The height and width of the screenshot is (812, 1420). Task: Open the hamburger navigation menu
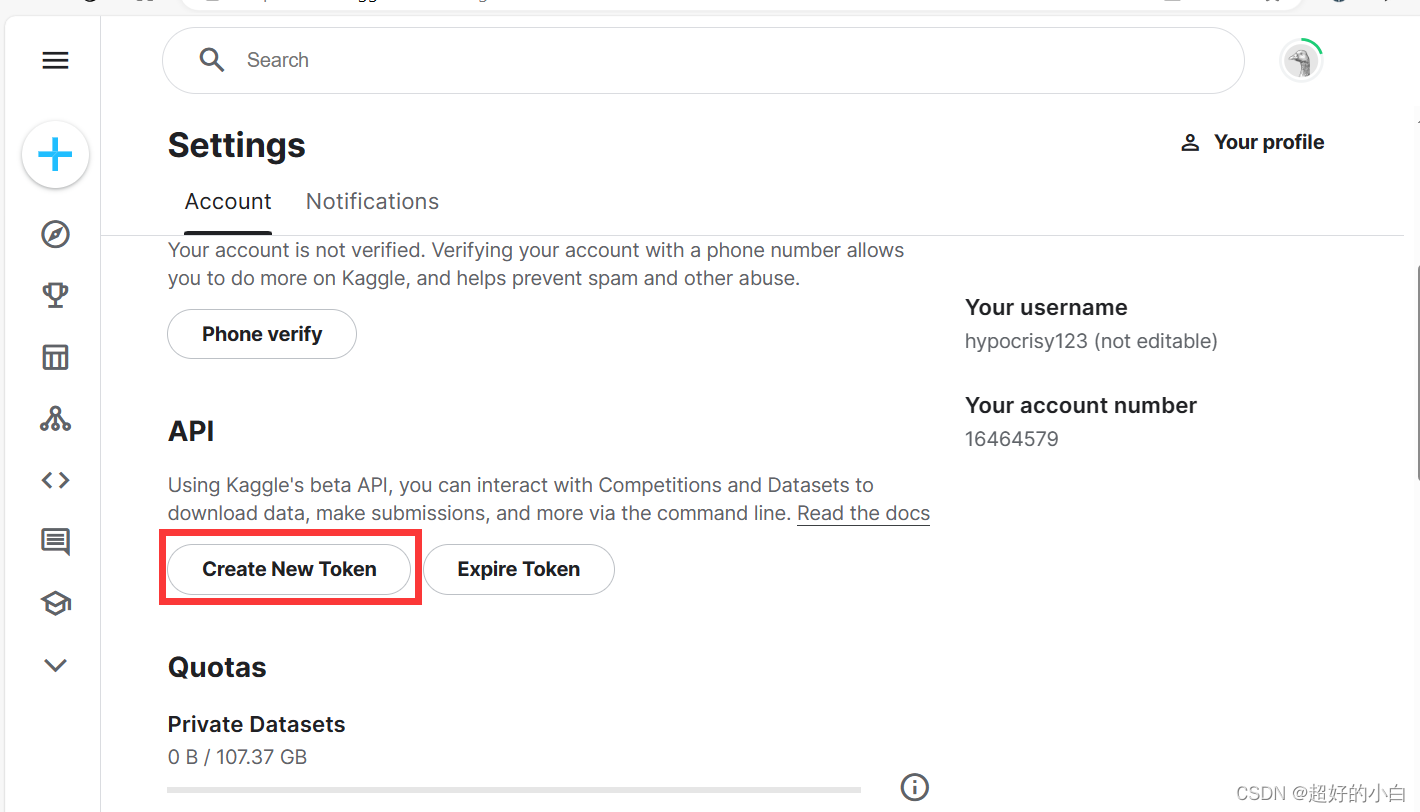click(x=55, y=61)
